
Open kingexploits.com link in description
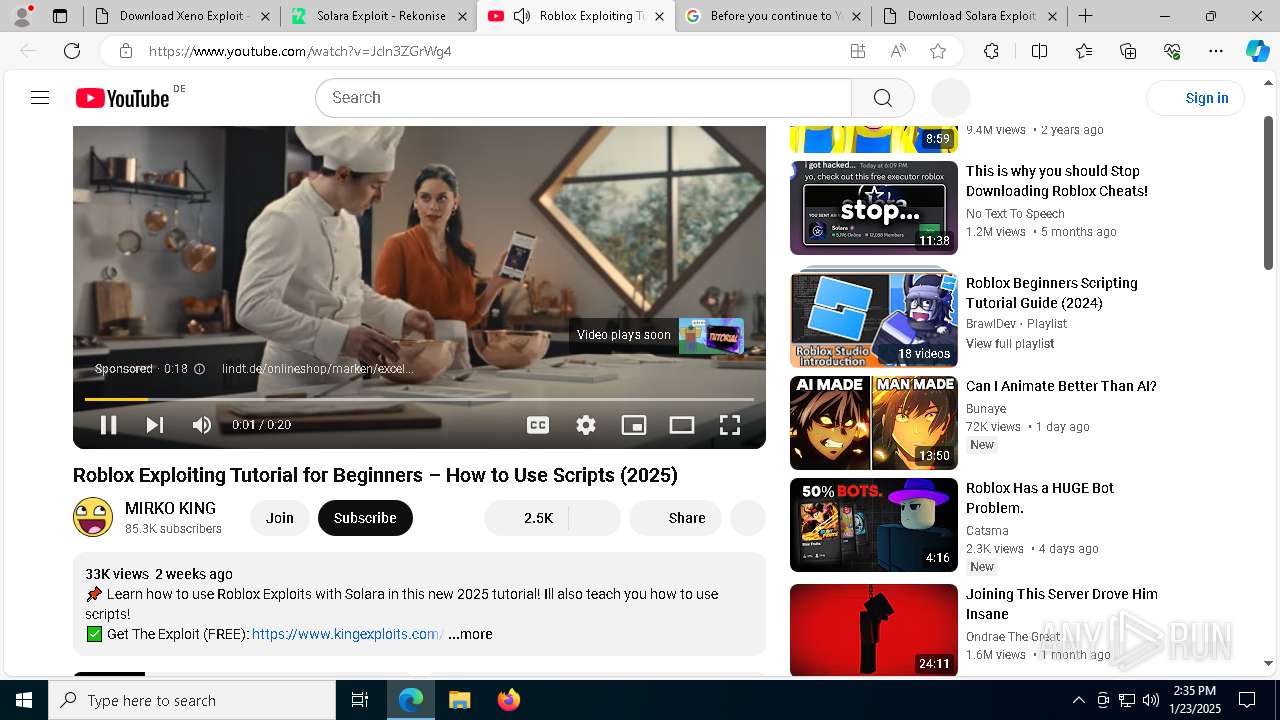pos(348,634)
